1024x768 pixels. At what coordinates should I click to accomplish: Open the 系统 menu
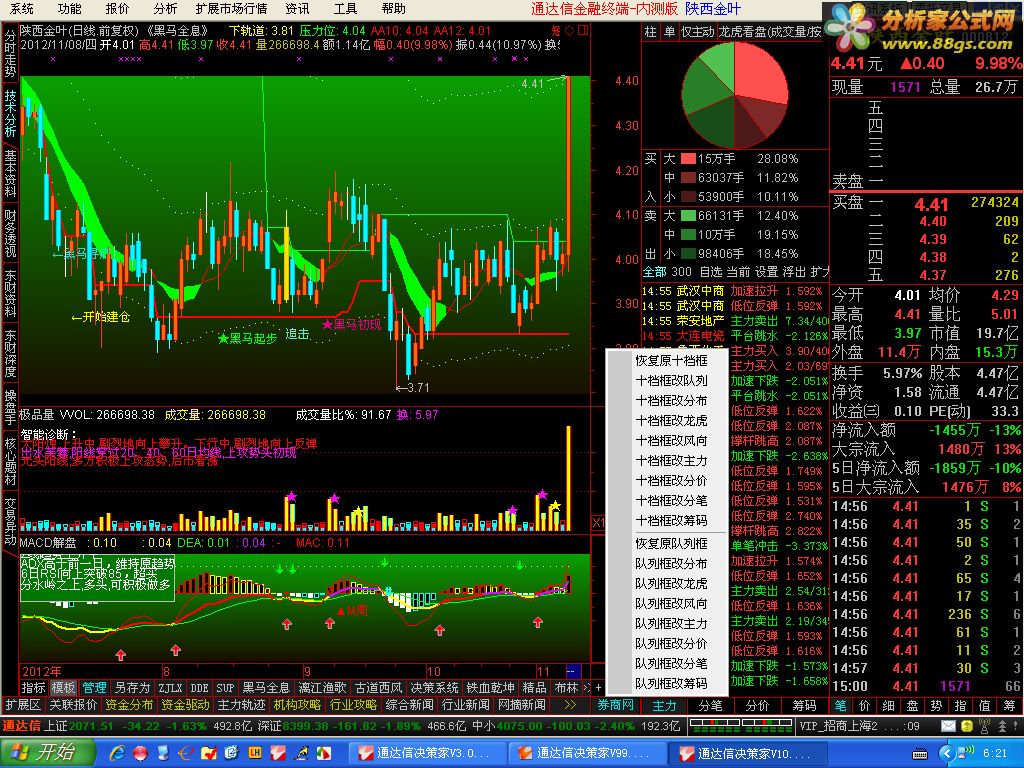pos(22,8)
